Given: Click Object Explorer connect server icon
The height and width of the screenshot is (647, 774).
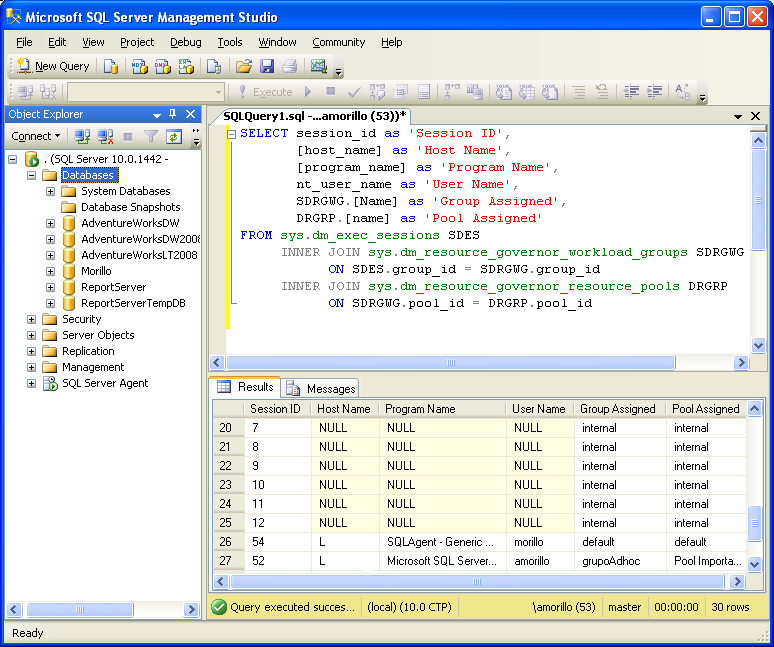Looking at the screenshot, I should tap(82, 136).
